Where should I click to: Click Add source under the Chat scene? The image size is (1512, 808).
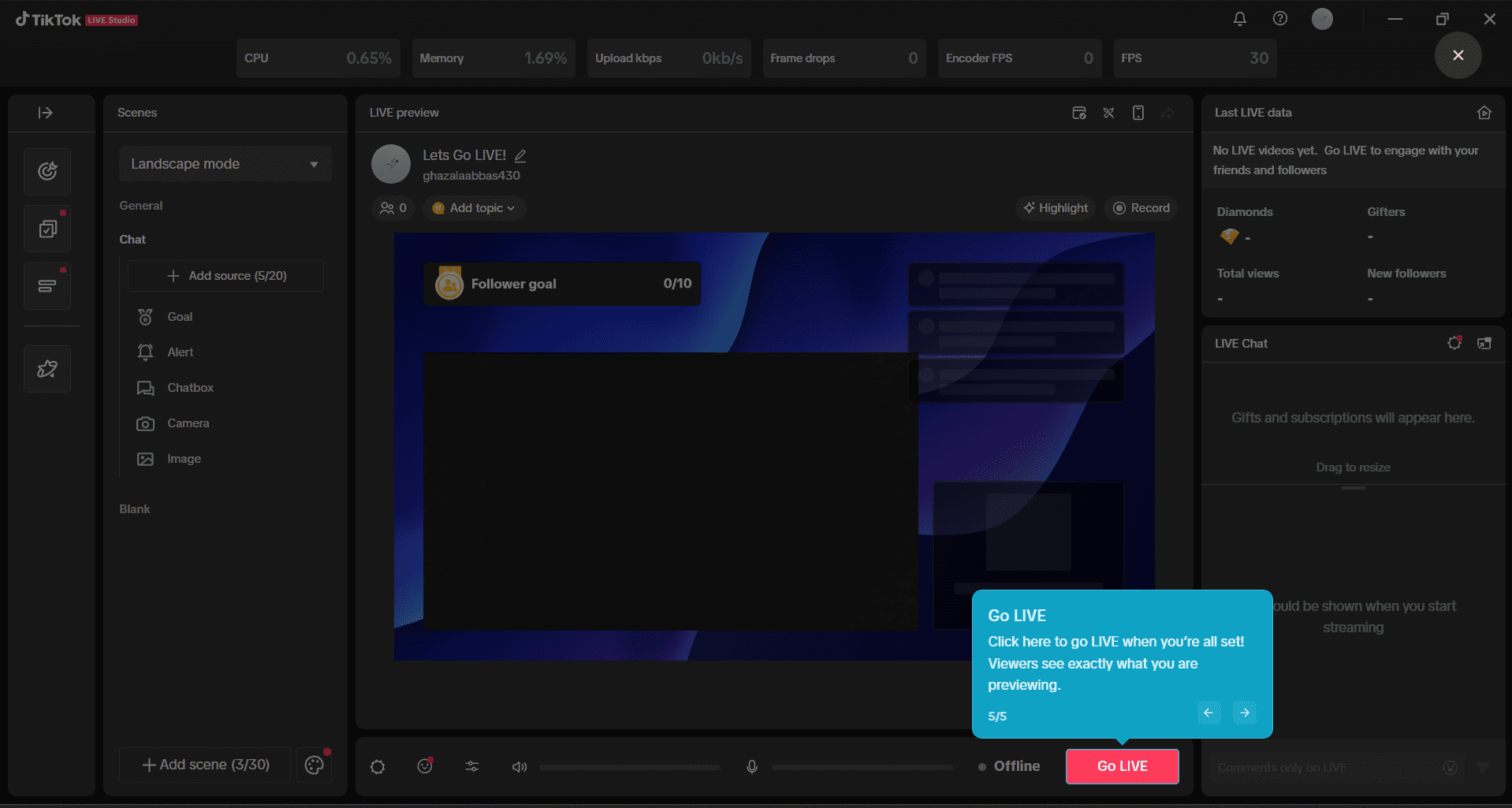pos(225,276)
